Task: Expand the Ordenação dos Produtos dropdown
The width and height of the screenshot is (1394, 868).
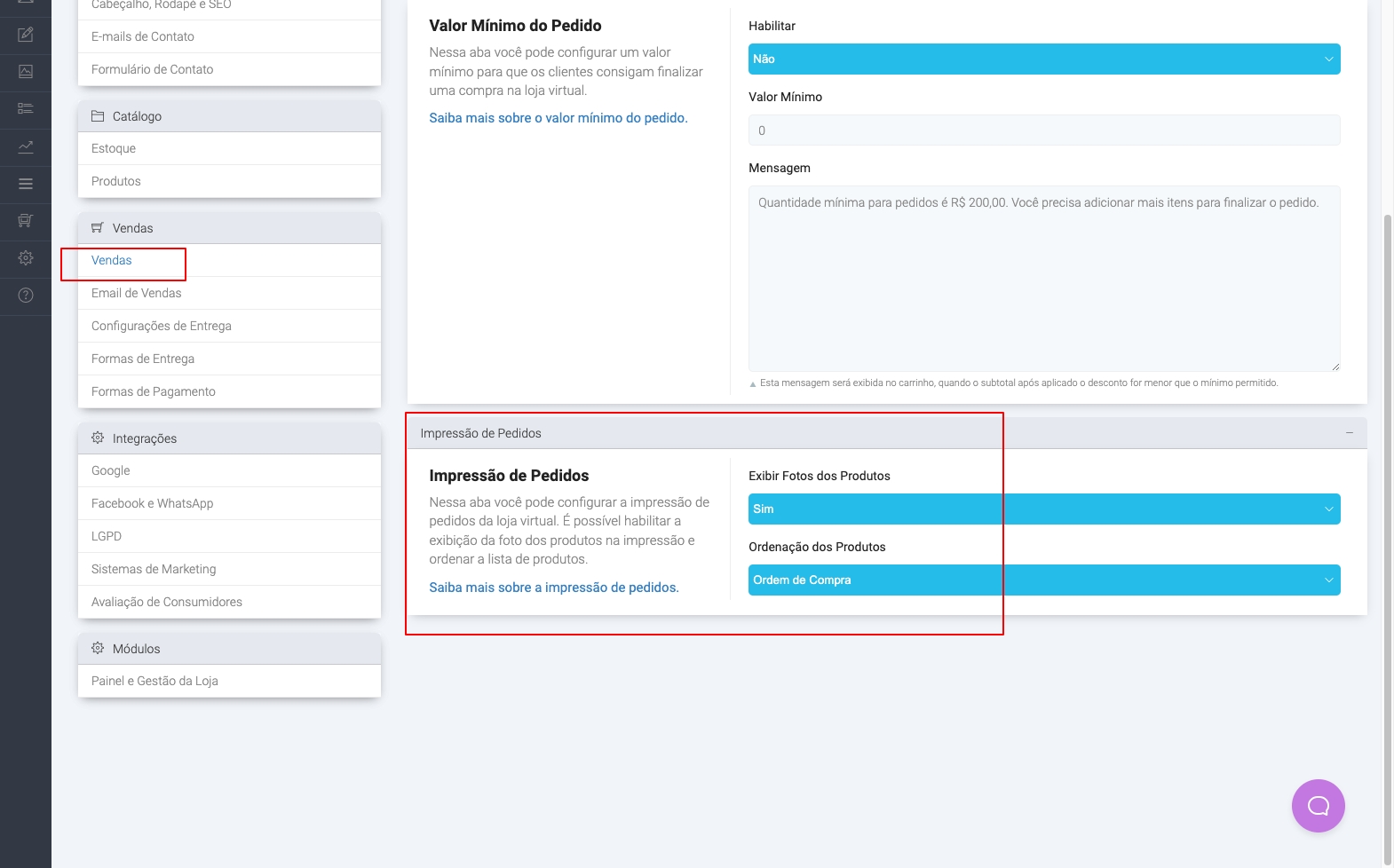Action: tap(1043, 580)
